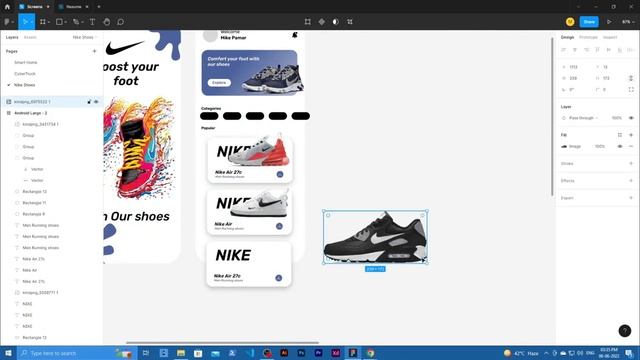The width and height of the screenshot is (640, 360).
Task: Add a stroke with plus icon
Action: click(x=631, y=164)
